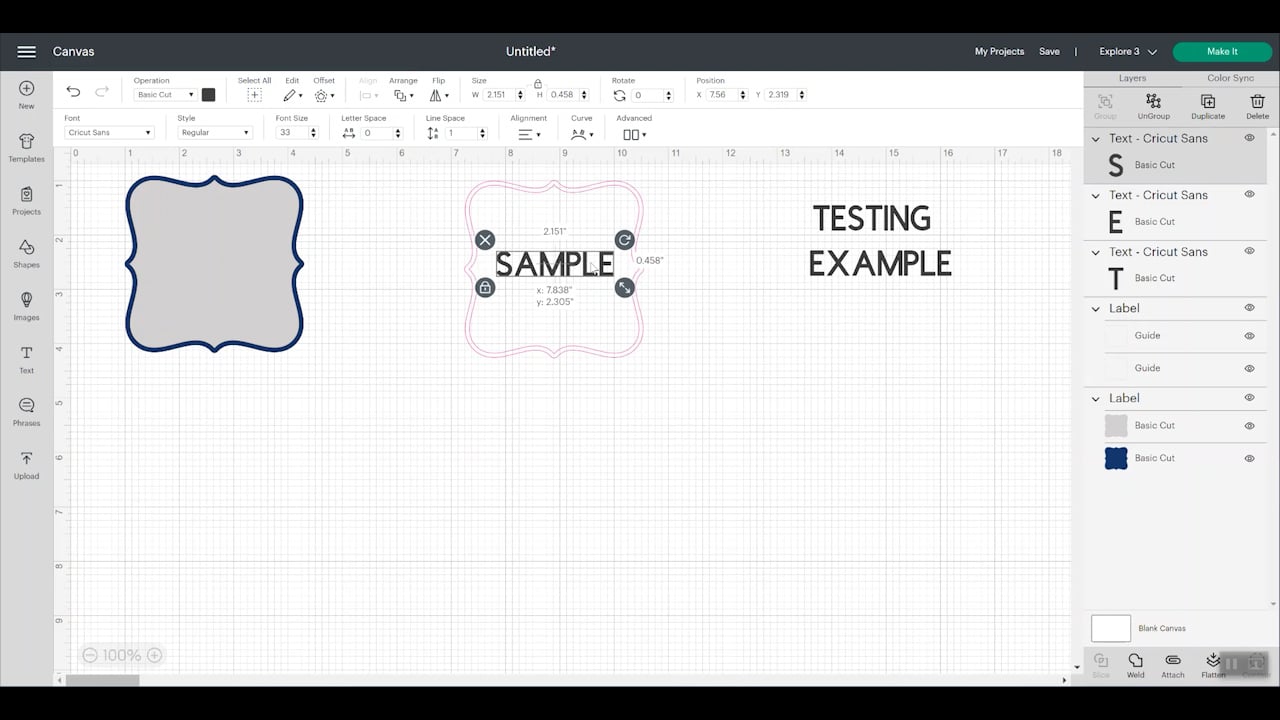Hide the blue Basic Cut layer
Viewport: 1280px width, 720px height.
click(1249, 458)
